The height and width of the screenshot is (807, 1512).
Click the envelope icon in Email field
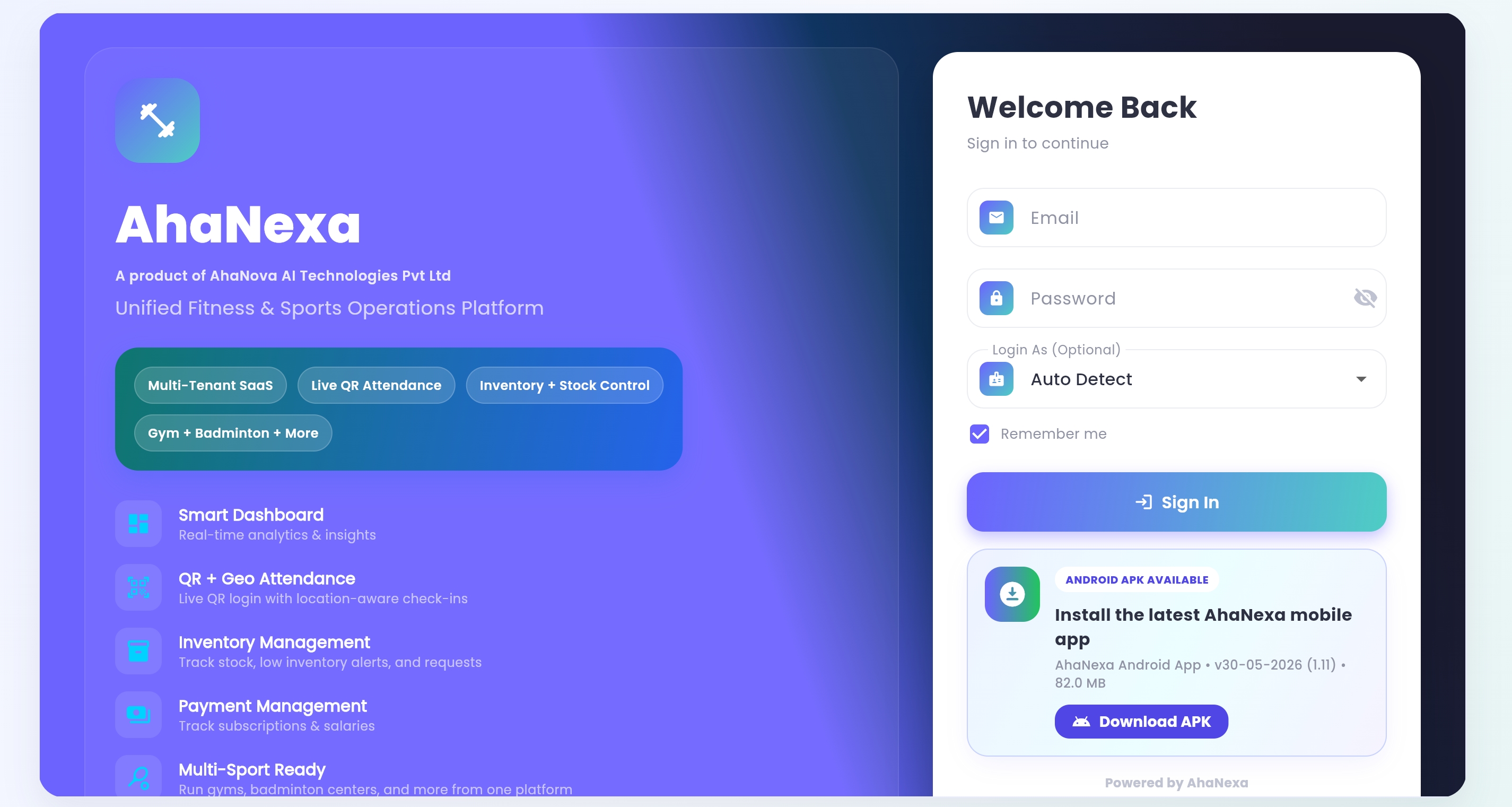[x=996, y=218]
